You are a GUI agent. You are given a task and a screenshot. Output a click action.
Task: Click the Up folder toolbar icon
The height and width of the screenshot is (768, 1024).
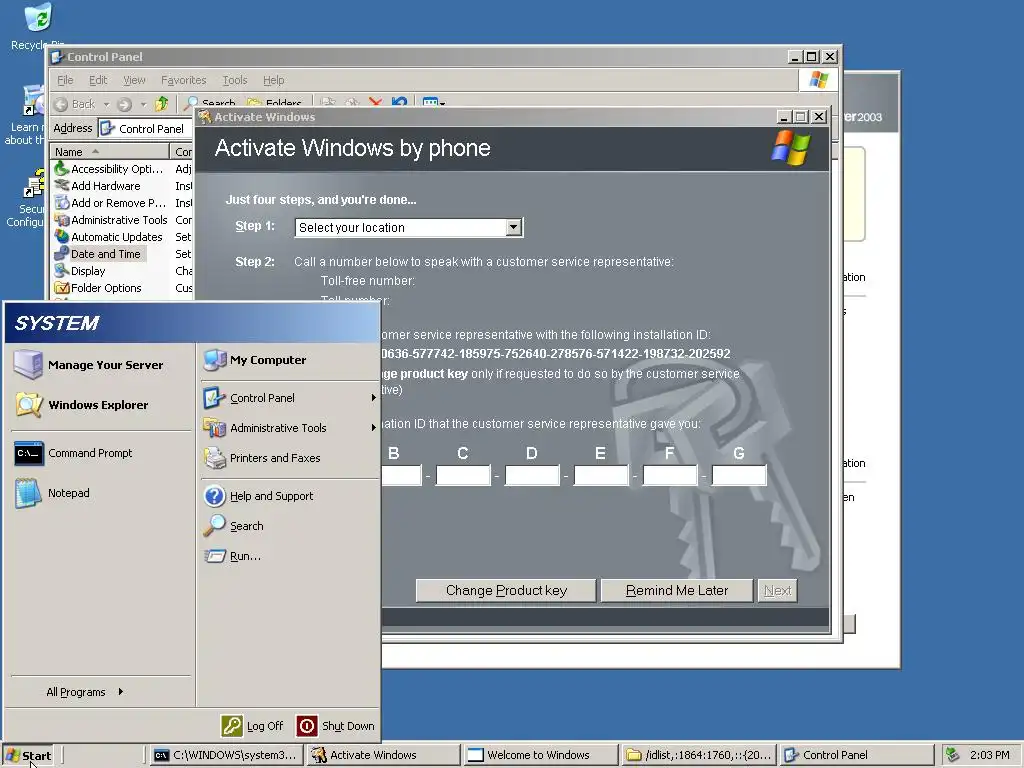point(161,104)
